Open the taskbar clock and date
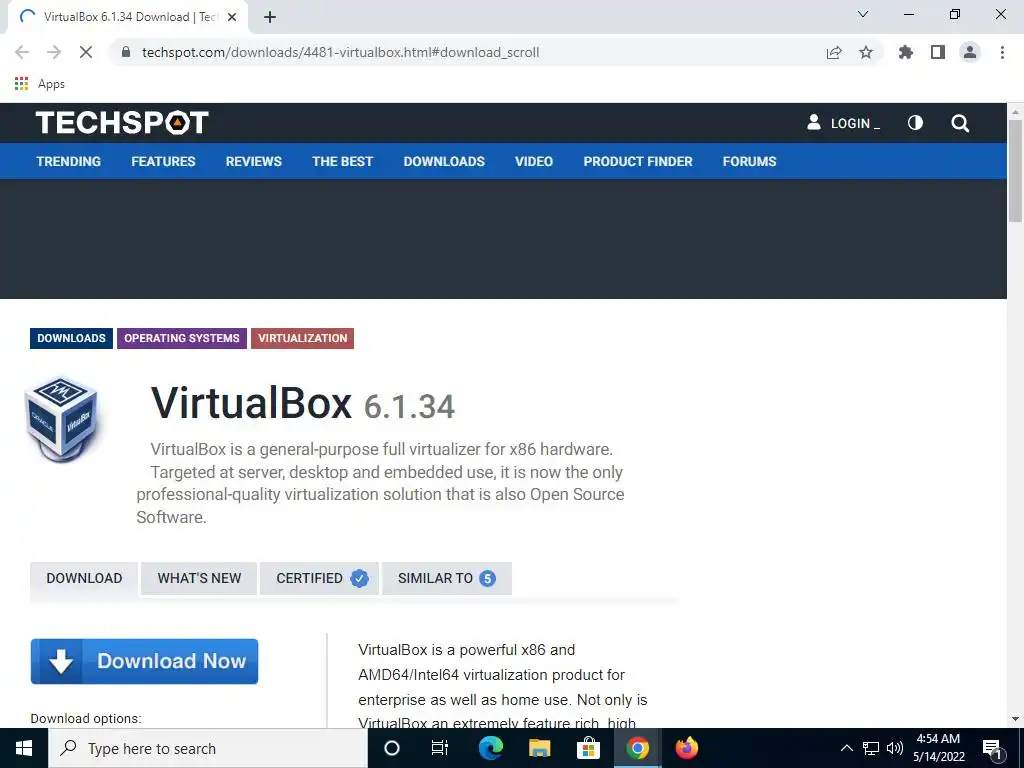 938,748
